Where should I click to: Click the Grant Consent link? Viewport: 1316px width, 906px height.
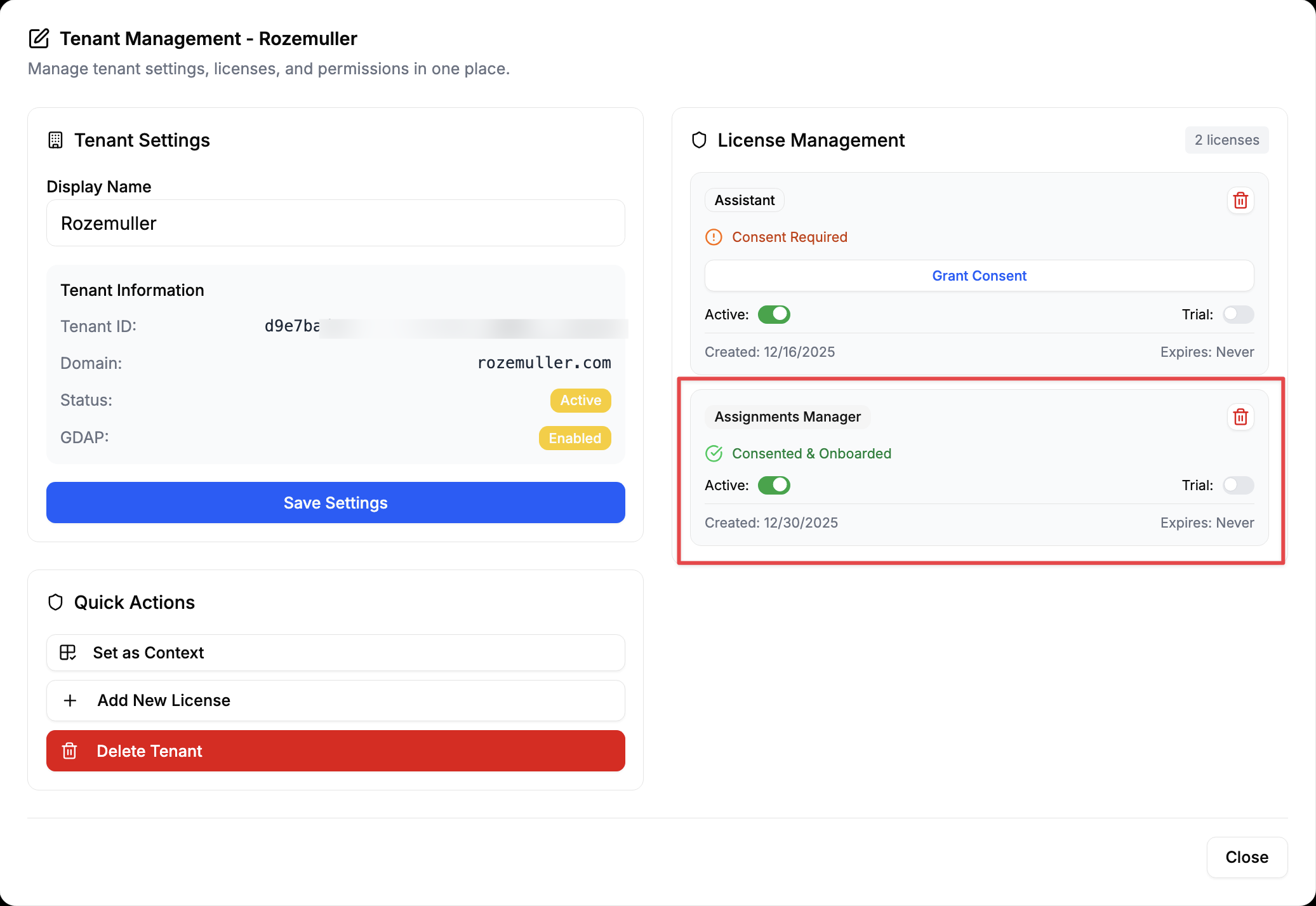[978, 276]
